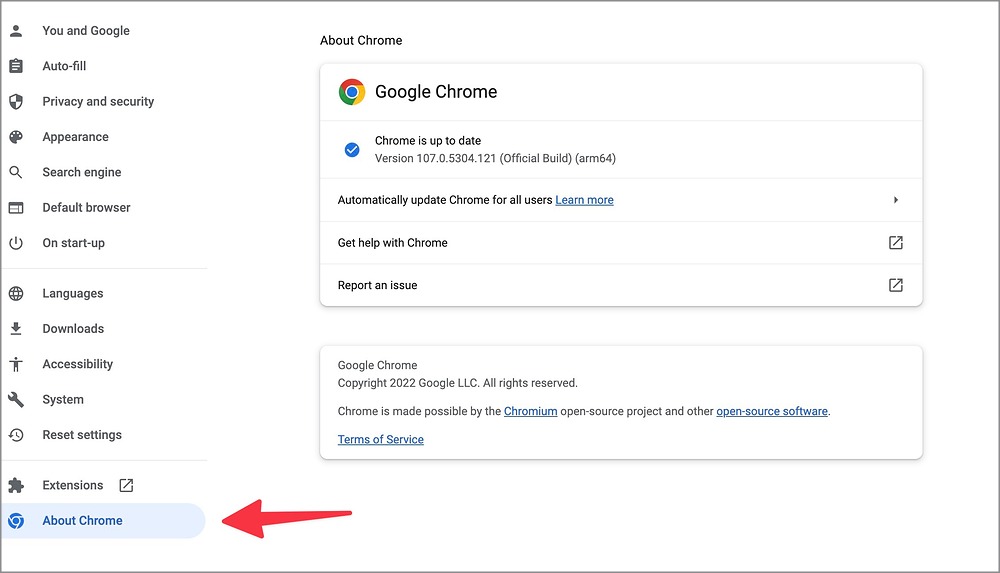Click Get help with Chrome text
This screenshot has height=573, width=1000.
click(x=393, y=242)
